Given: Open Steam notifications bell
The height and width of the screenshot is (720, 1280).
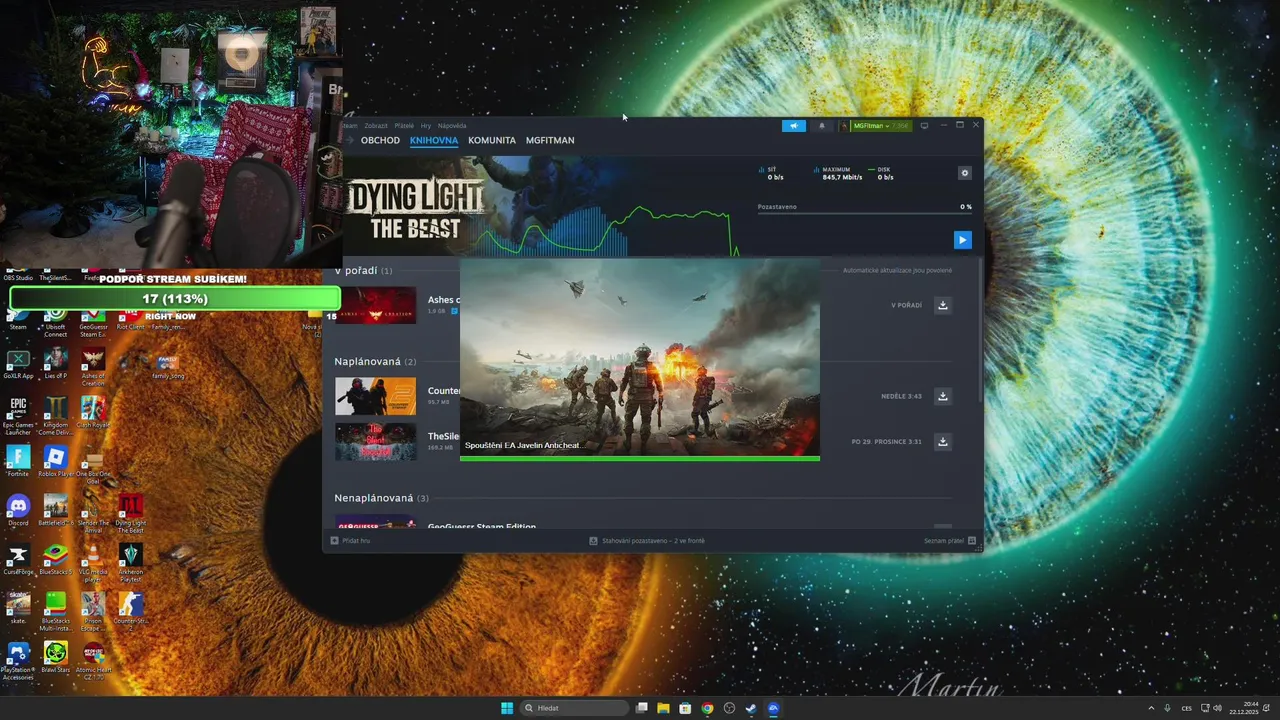Looking at the screenshot, I should (822, 126).
